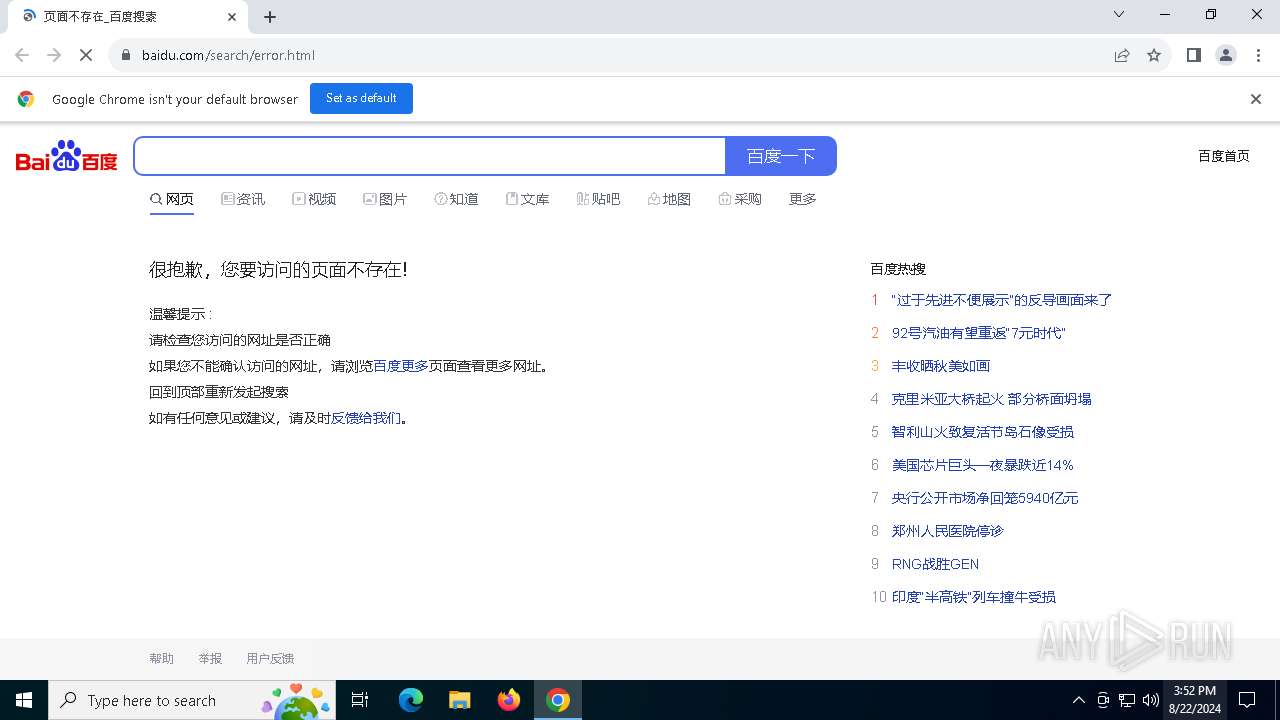Screen dimensions: 1280x720
Task: Close the 页面不存在_百度搜索 tab
Action: [x=232, y=16]
